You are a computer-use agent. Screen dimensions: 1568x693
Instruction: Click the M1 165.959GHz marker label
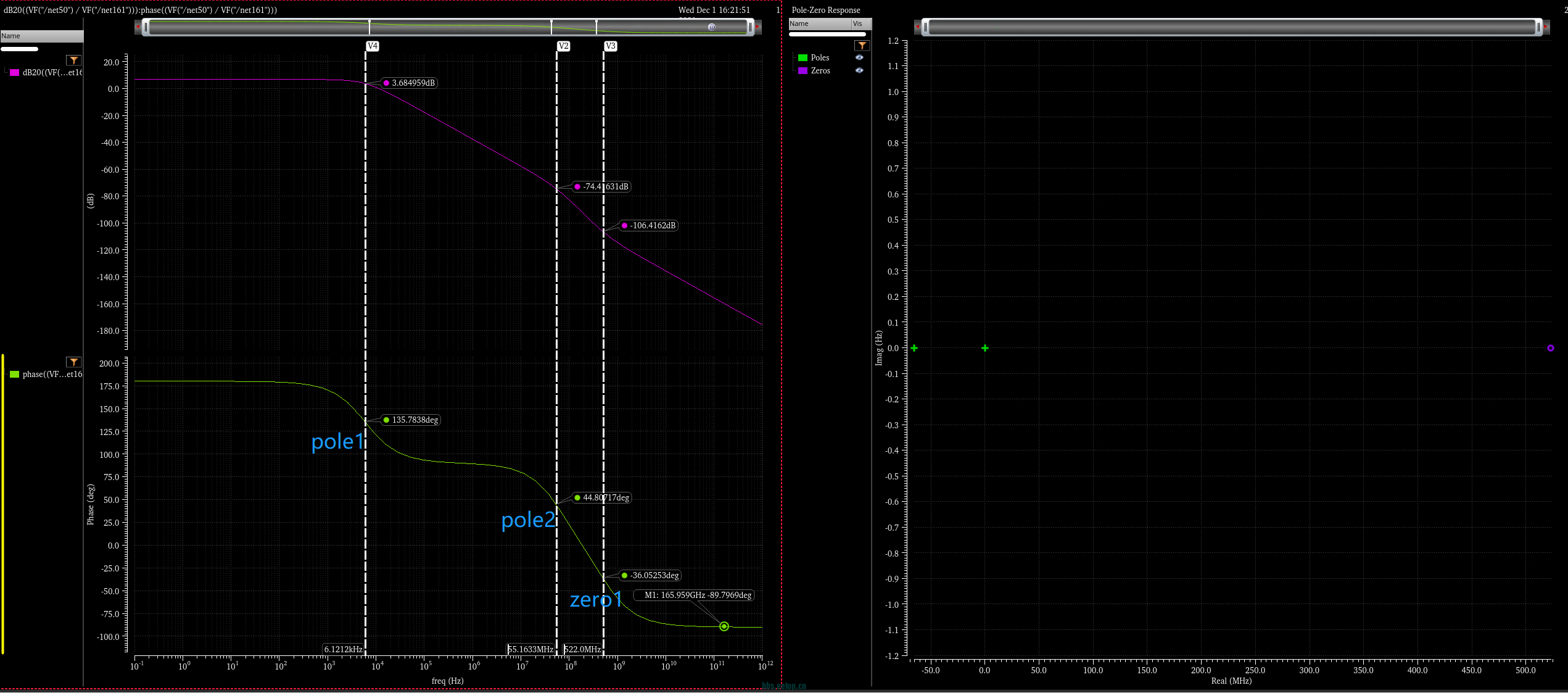point(694,595)
